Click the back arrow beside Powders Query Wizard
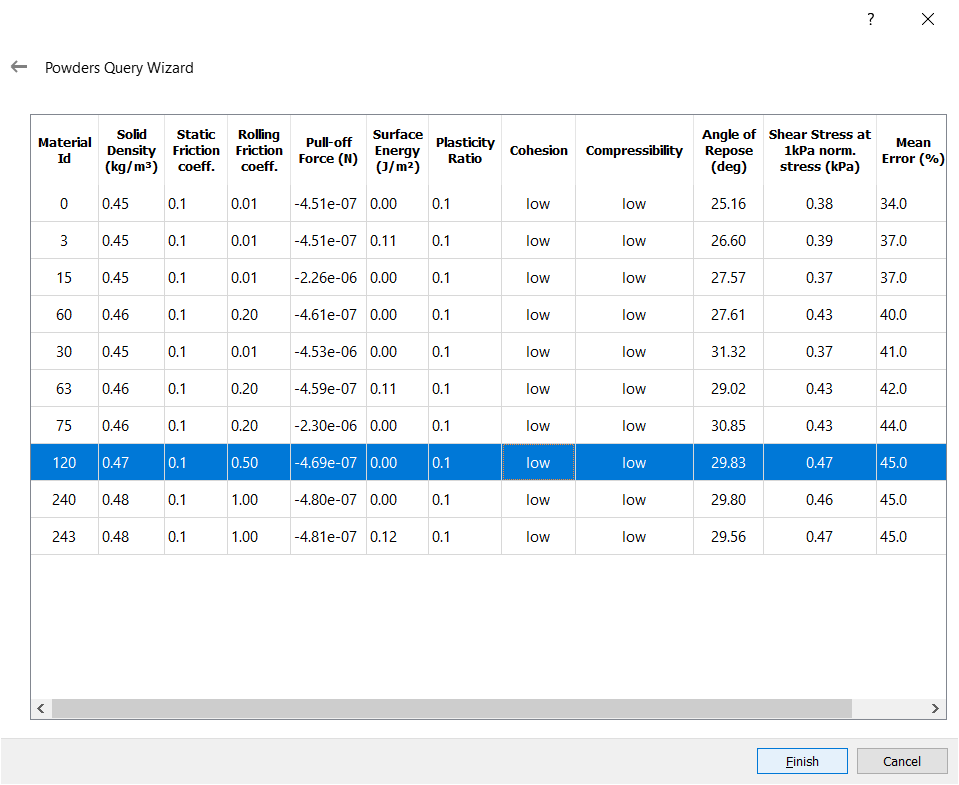Image resolution: width=959 pixels, height=785 pixels. (x=19, y=67)
